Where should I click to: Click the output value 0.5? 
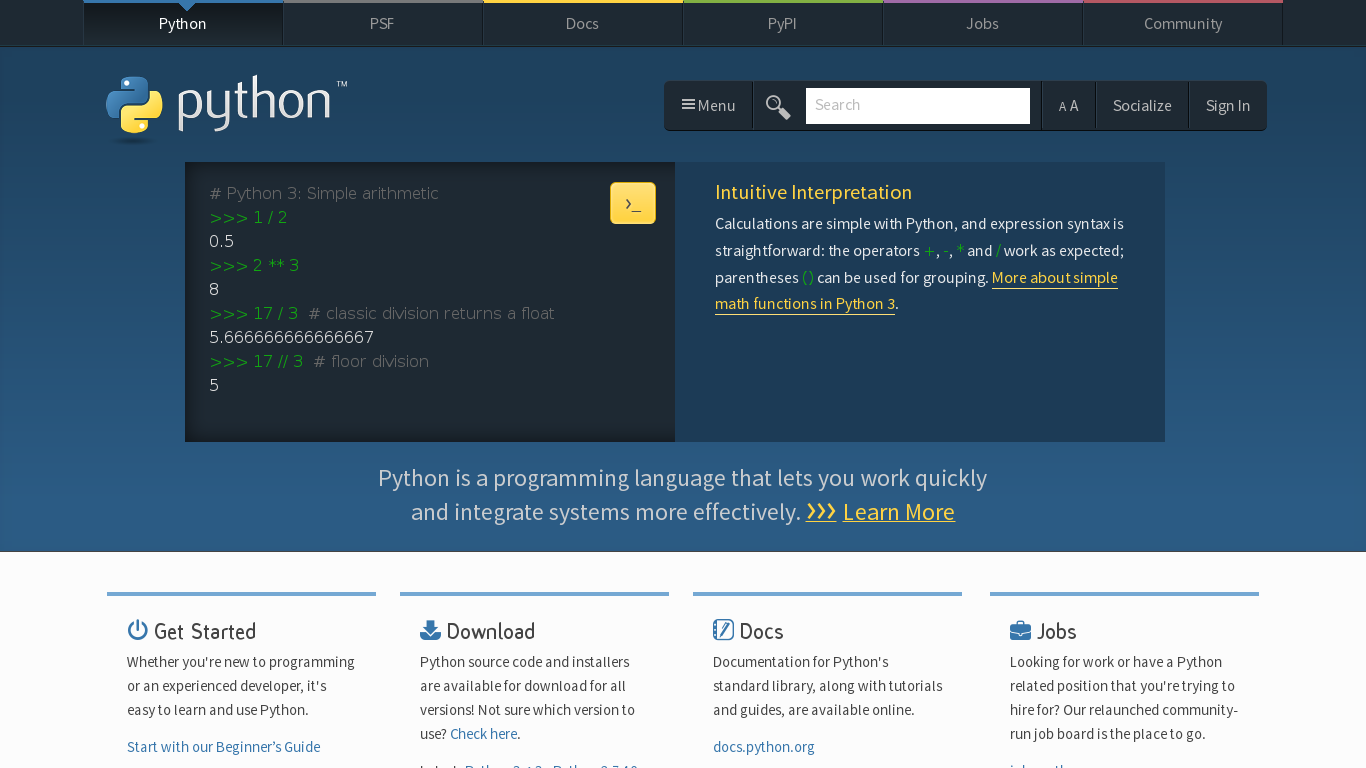click(x=221, y=241)
